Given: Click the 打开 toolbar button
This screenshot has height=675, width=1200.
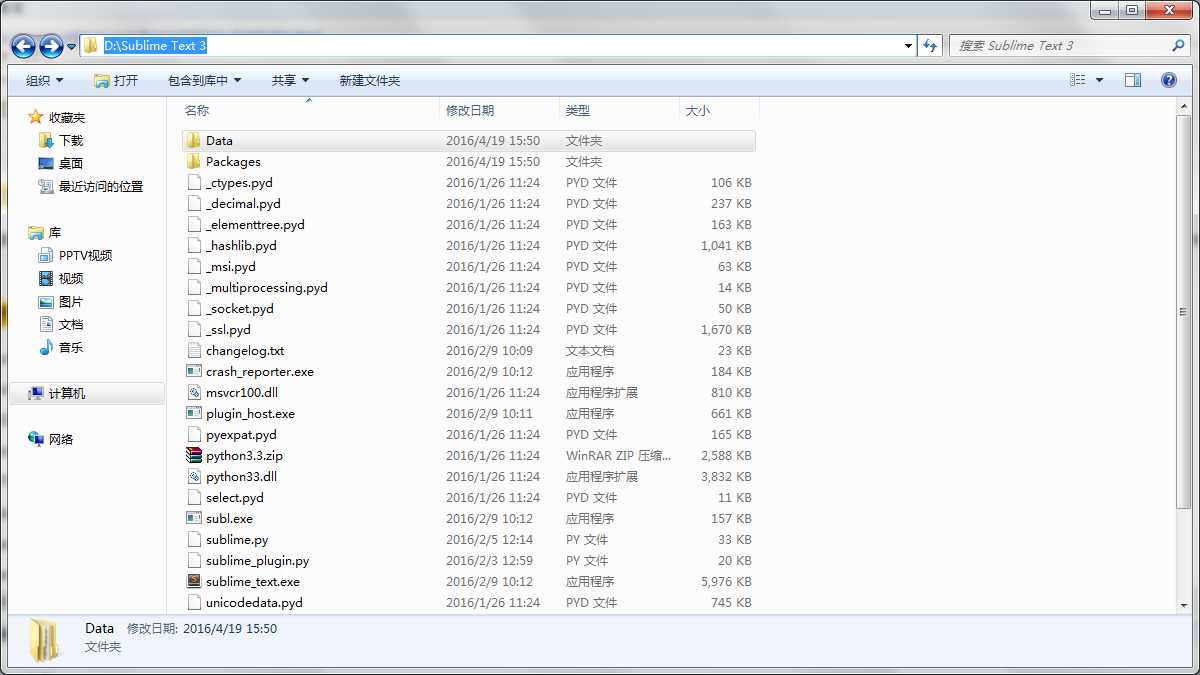Looking at the screenshot, I should coord(116,80).
